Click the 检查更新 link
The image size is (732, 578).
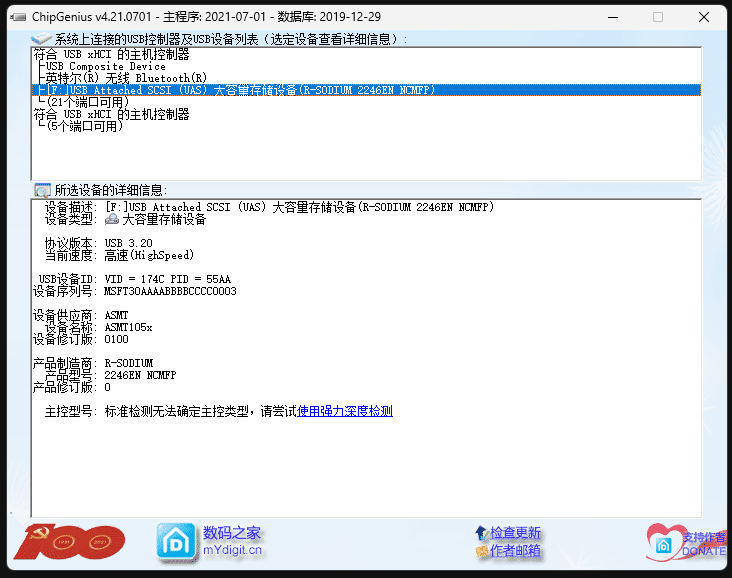click(x=515, y=533)
